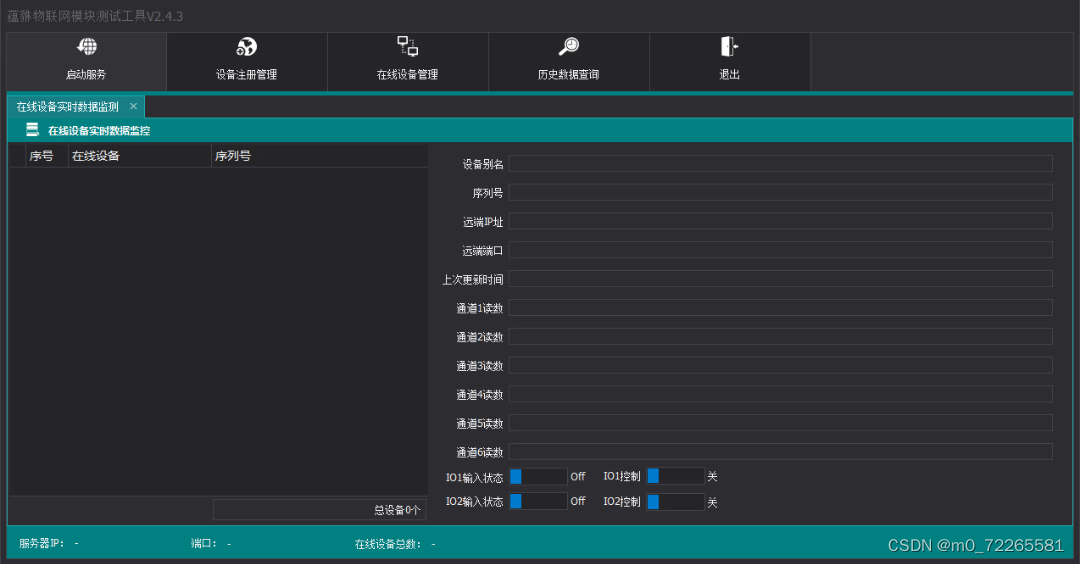Screen dimensions: 1080x564
Task: Click the 设备别名 input field
Action: 780,163
